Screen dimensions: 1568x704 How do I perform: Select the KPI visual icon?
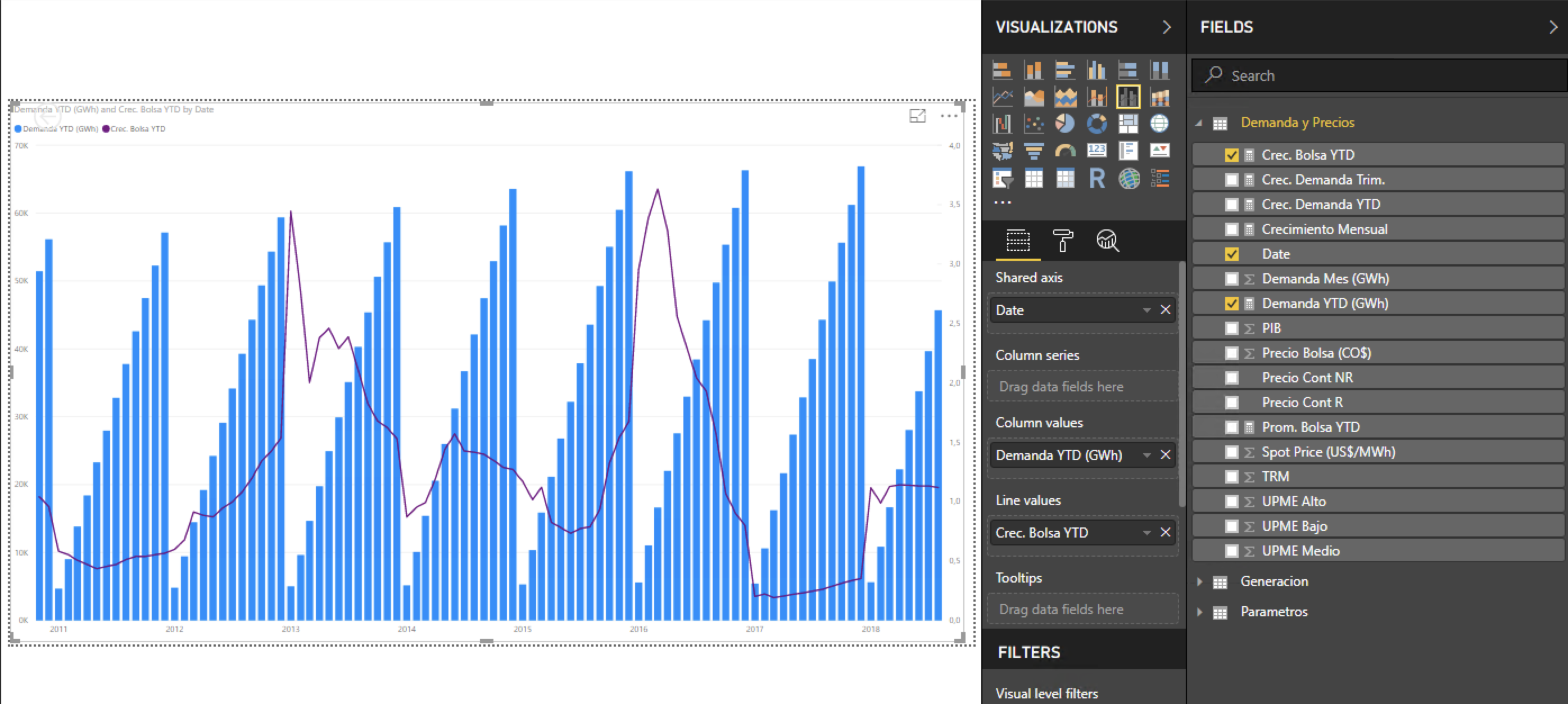click(1159, 151)
